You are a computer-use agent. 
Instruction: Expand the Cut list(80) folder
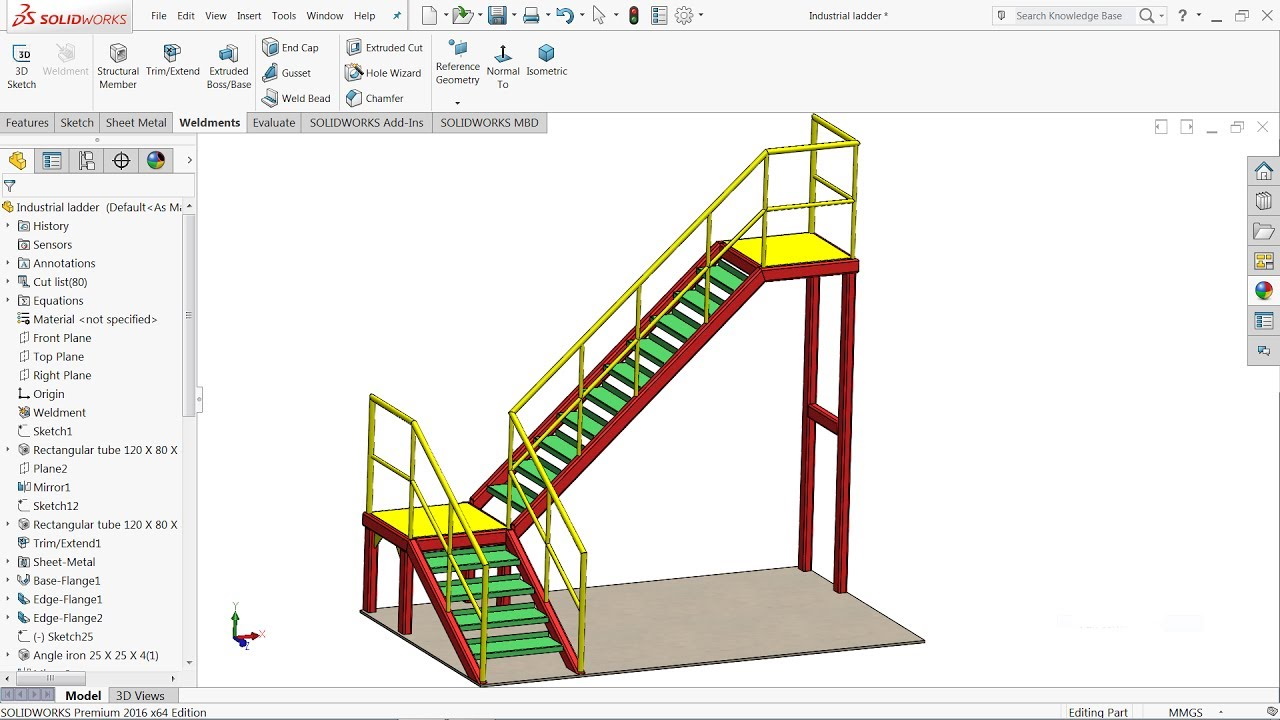[x=10, y=281]
